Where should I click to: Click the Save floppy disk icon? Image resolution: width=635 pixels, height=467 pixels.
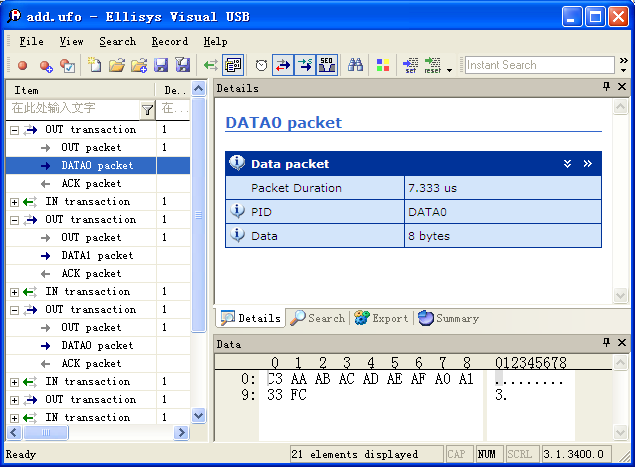click(x=160, y=66)
